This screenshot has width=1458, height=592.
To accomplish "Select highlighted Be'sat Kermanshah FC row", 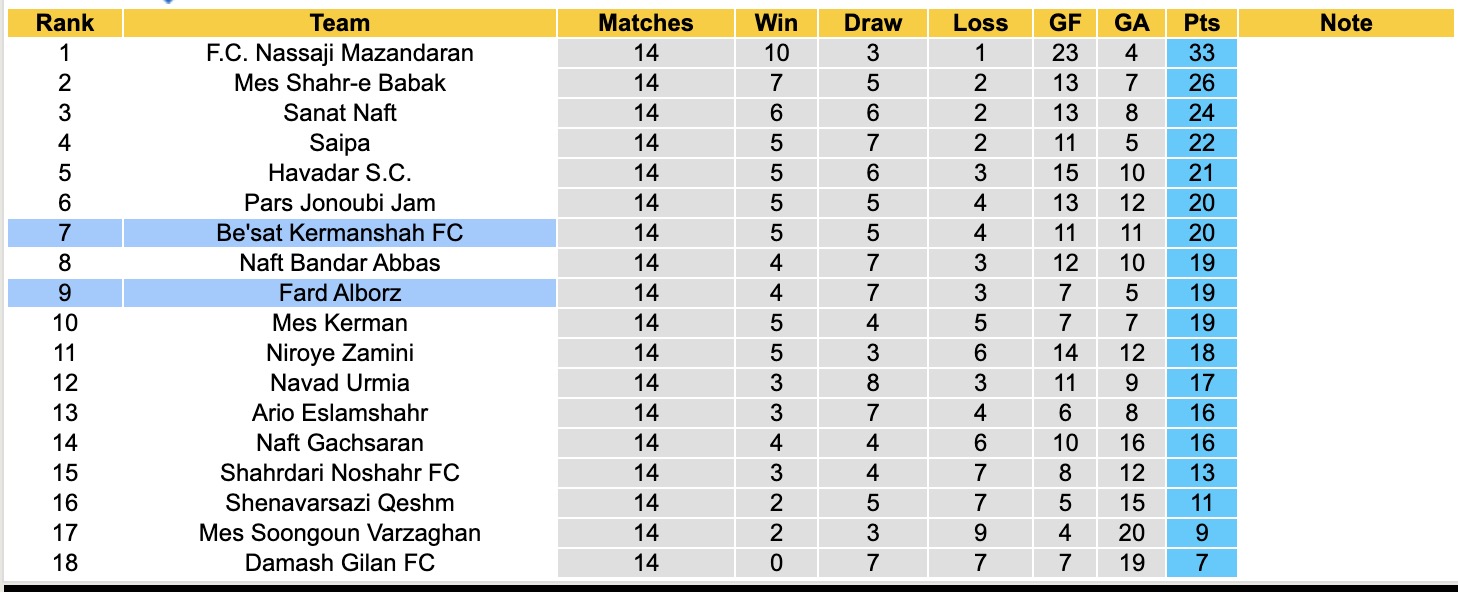I will [x=340, y=233].
